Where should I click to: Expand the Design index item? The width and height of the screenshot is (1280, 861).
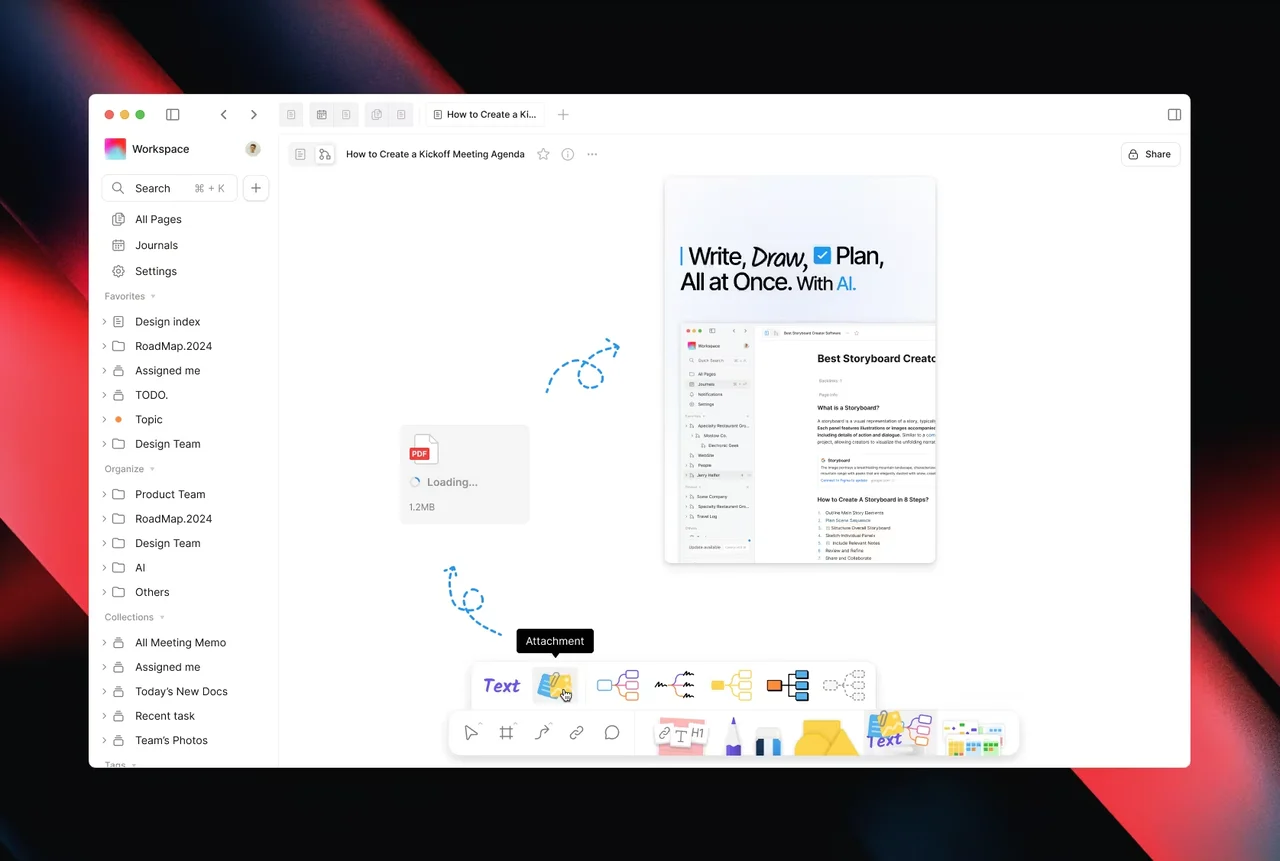click(x=104, y=322)
